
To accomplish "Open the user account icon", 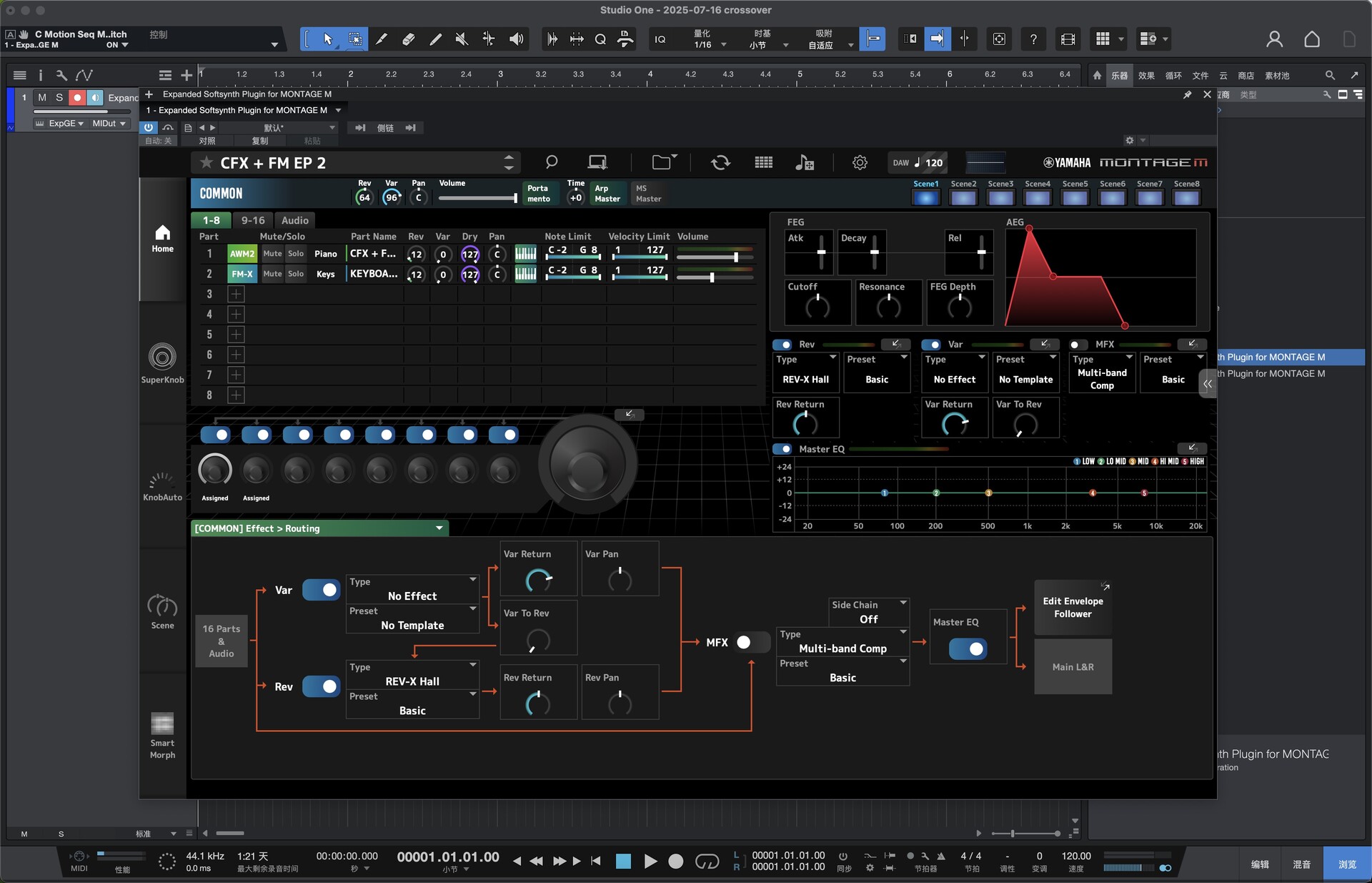I will pos(1274,39).
